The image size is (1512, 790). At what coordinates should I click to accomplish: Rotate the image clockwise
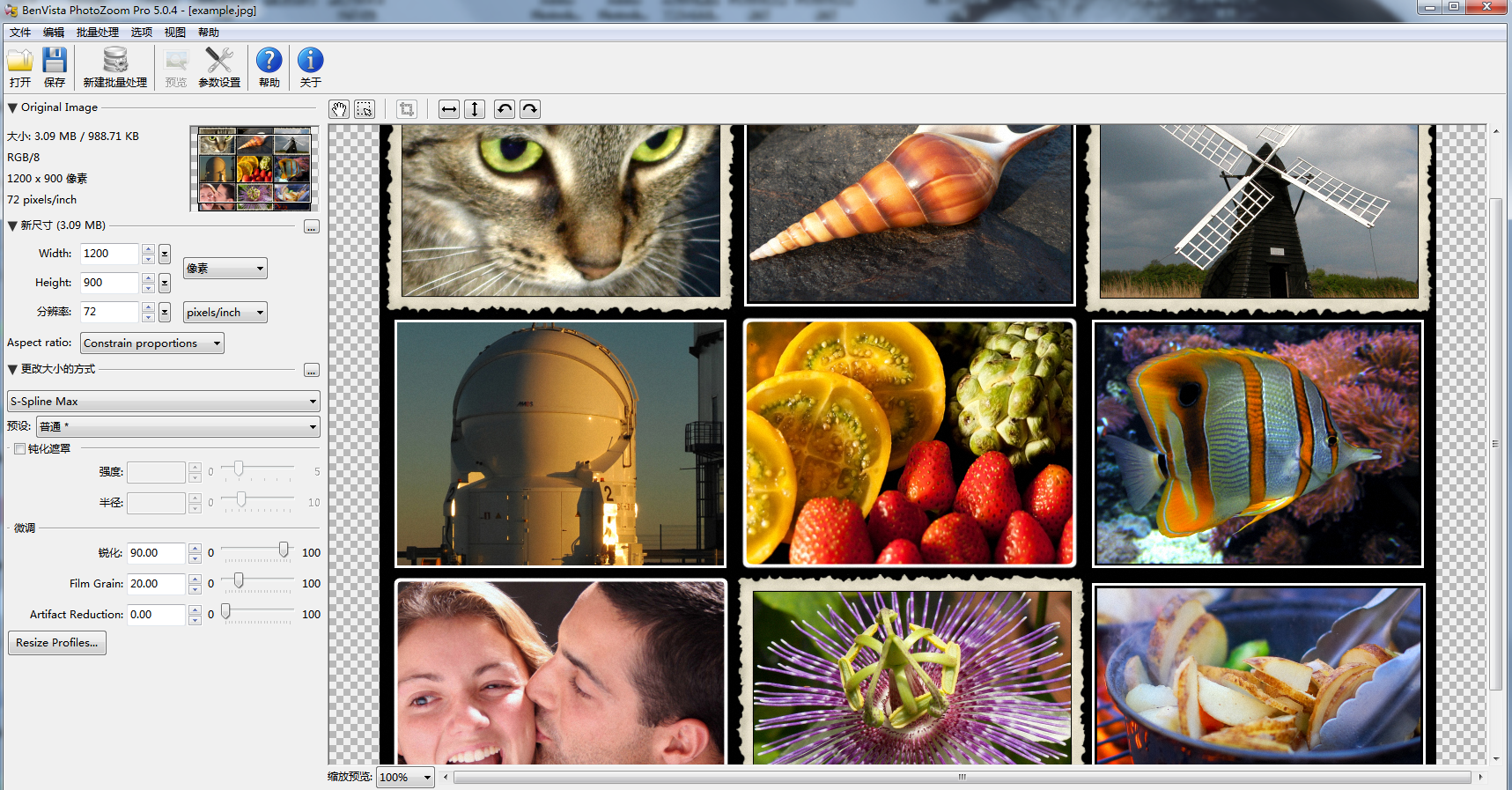point(530,109)
